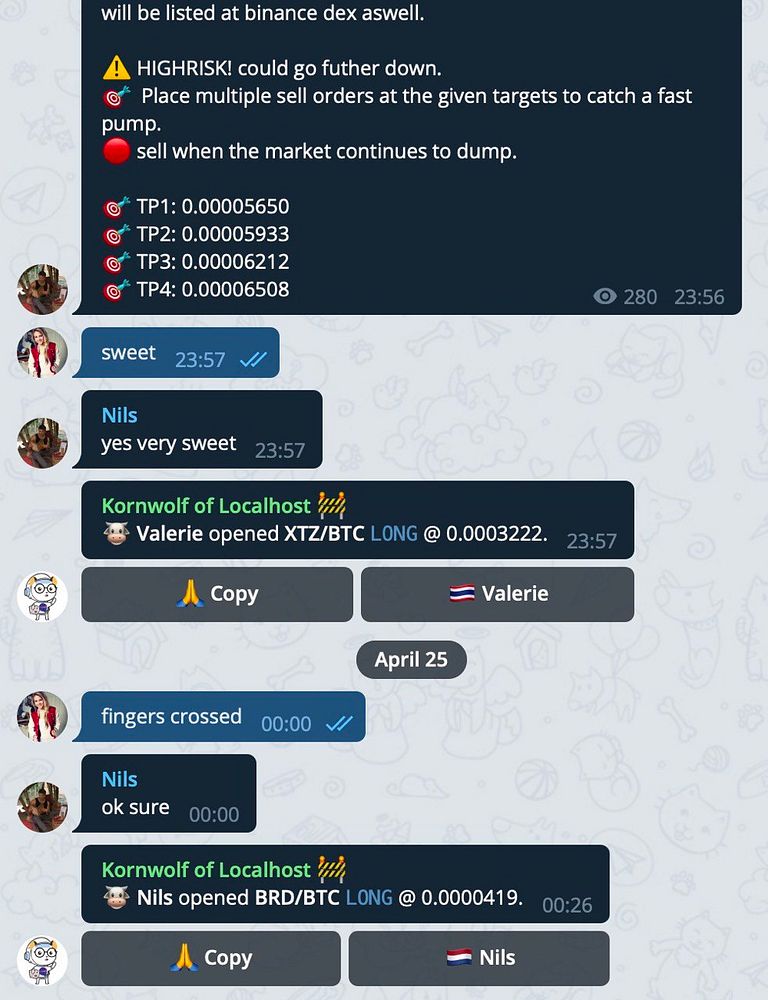Click the avatar next to 'fingers crossed' message
Viewport: 768px width, 1000px height.
click(42, 716)
